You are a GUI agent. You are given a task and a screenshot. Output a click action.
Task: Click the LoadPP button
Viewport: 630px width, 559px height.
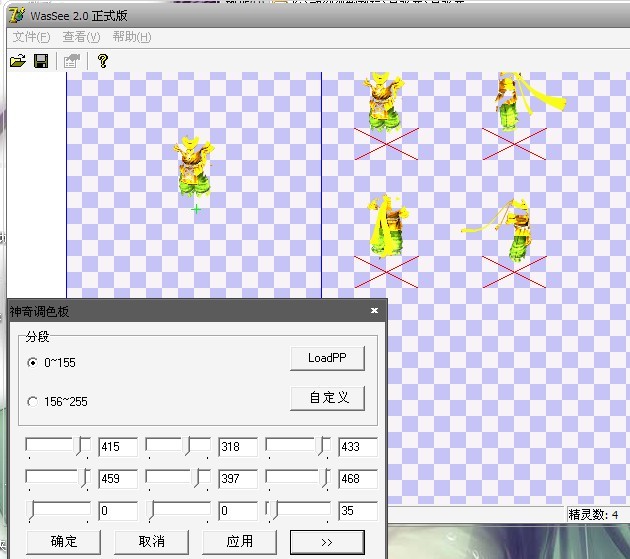(327, 358)
